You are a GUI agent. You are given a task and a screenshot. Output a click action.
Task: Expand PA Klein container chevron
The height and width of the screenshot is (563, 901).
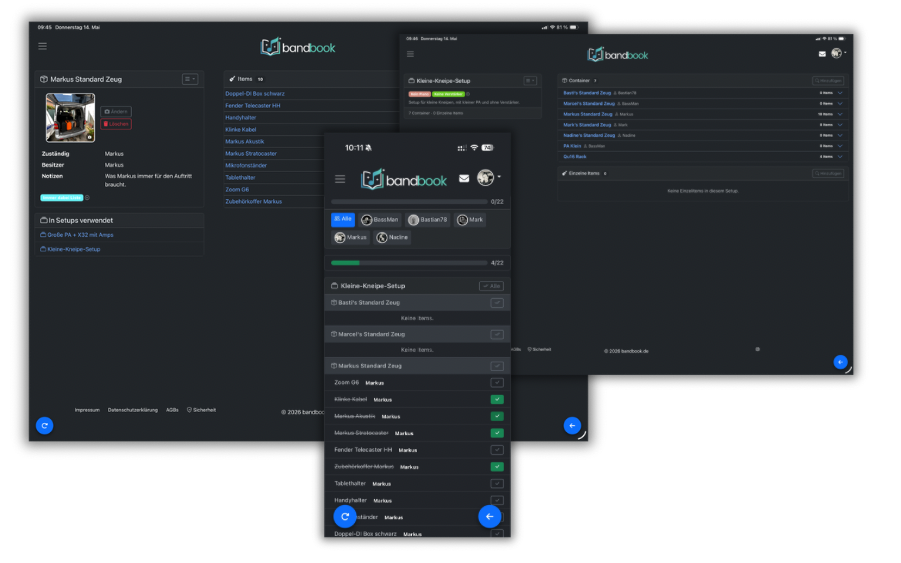[840, 146]
